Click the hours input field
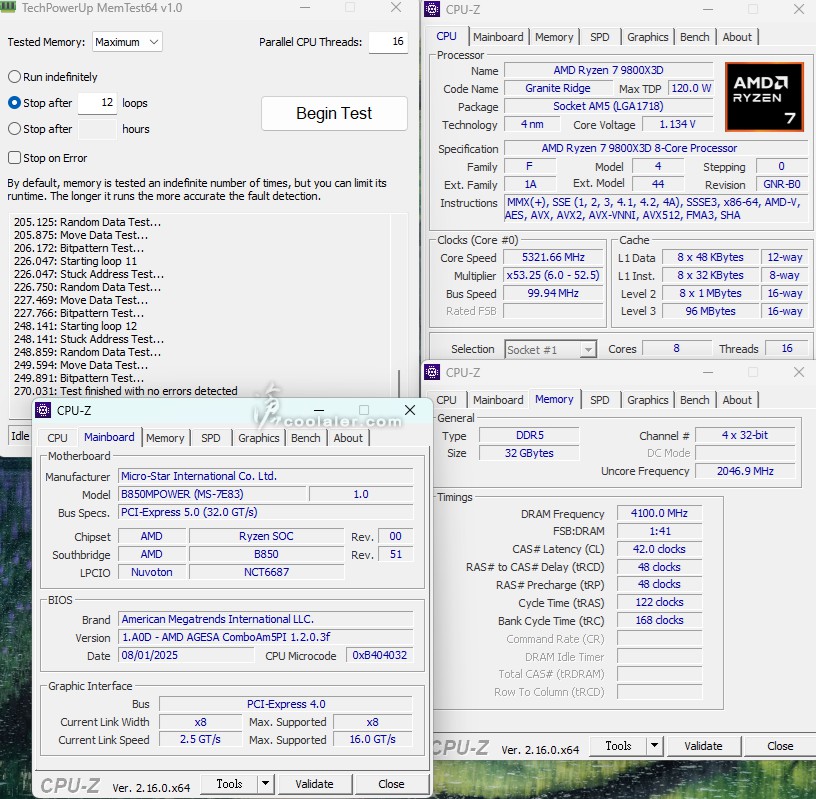Image resolution: width=816 pixels, height=799 pixels. click(97, 129)
